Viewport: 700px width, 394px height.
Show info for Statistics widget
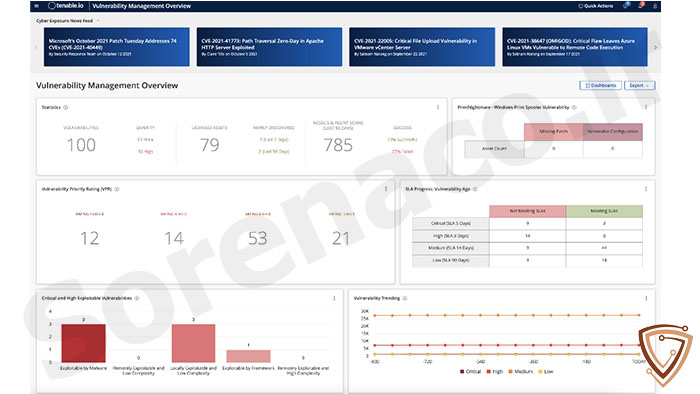tap(66, 108)
